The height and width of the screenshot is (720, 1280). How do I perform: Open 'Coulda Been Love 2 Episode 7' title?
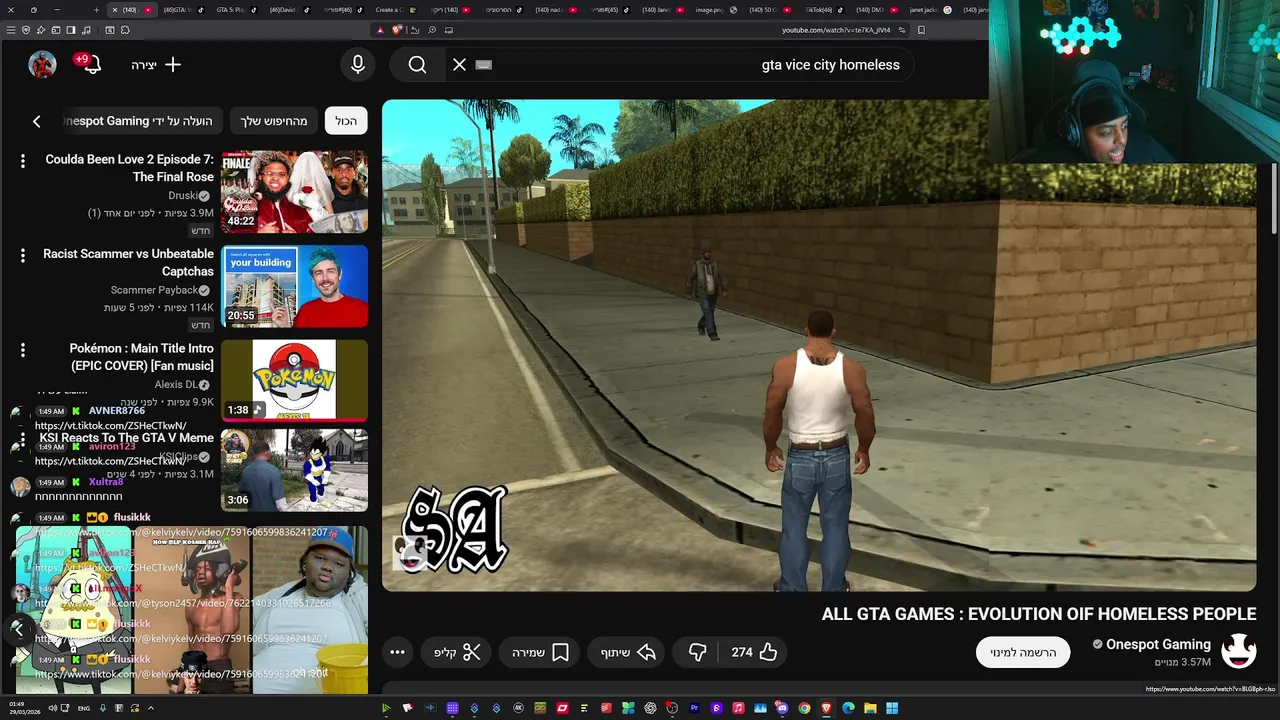coord(130,168)
